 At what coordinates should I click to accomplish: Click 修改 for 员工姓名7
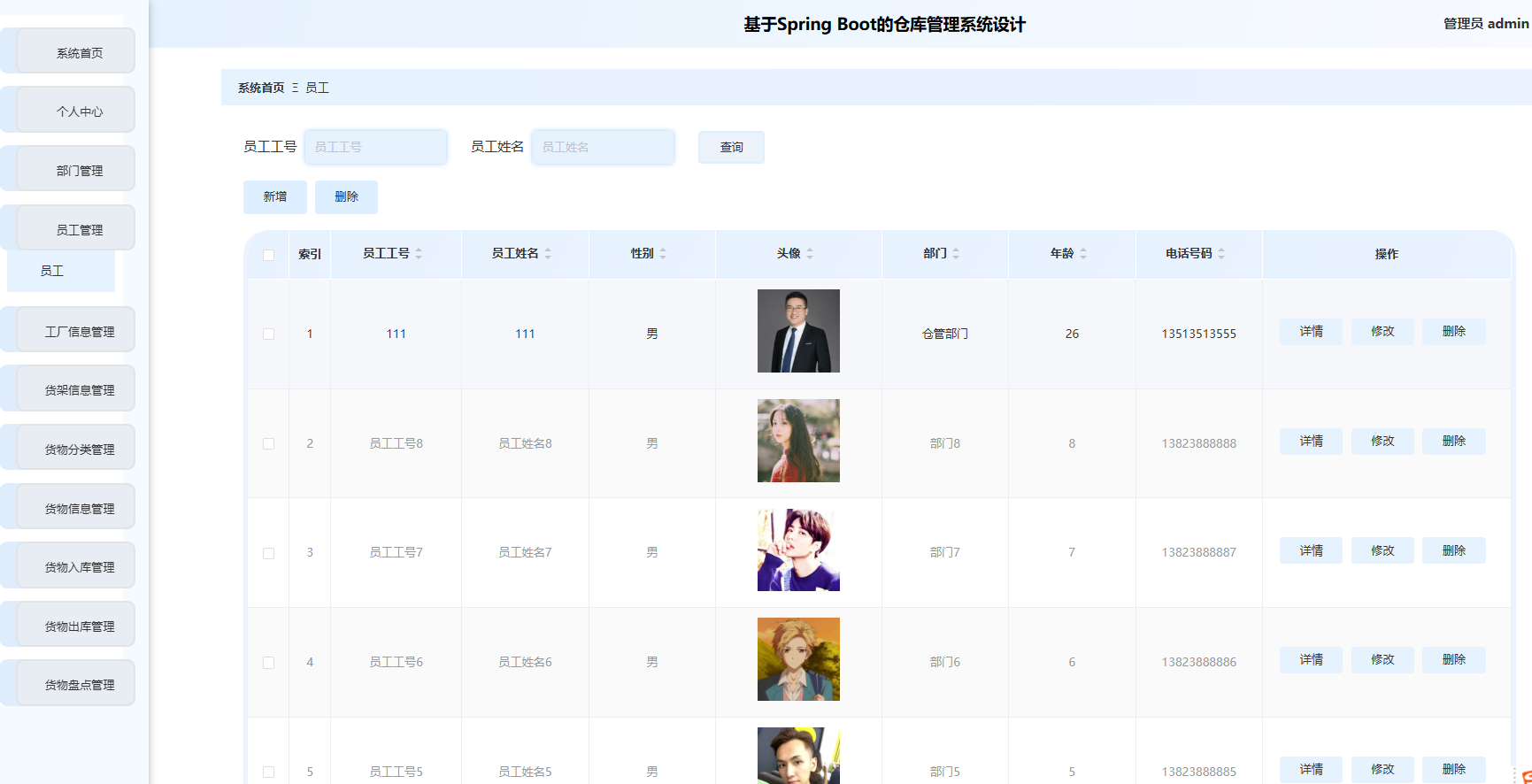1382,550
